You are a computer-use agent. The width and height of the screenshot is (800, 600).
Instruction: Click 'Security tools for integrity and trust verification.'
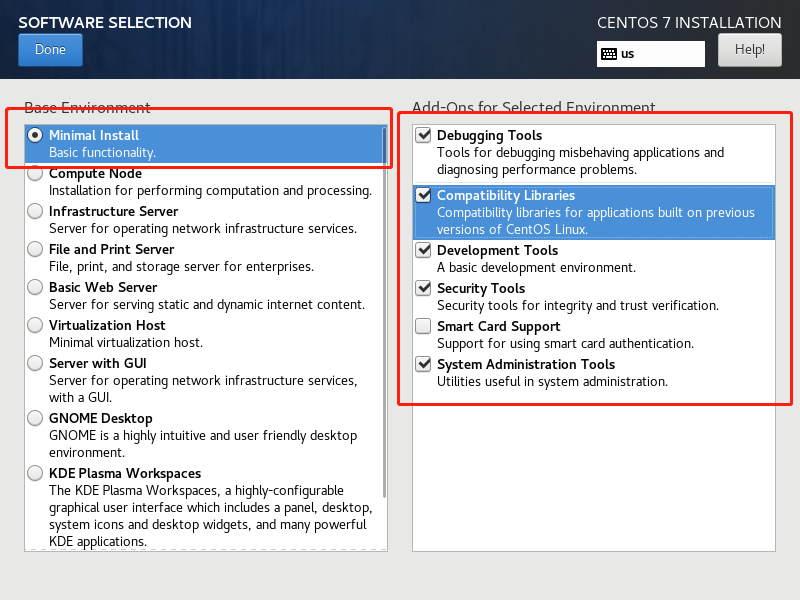578,306
